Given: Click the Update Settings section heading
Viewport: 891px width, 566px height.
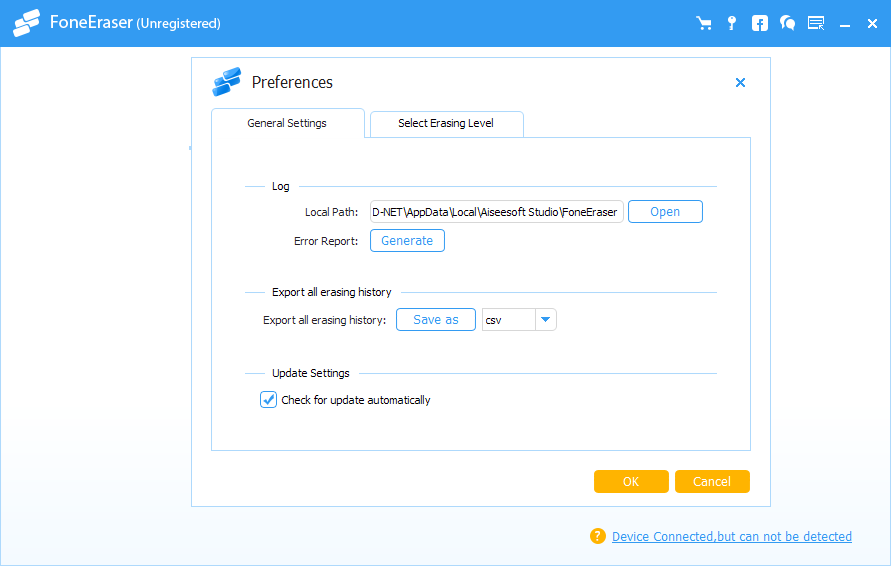Looking at the screenshot, I should (x=311, y=373).
